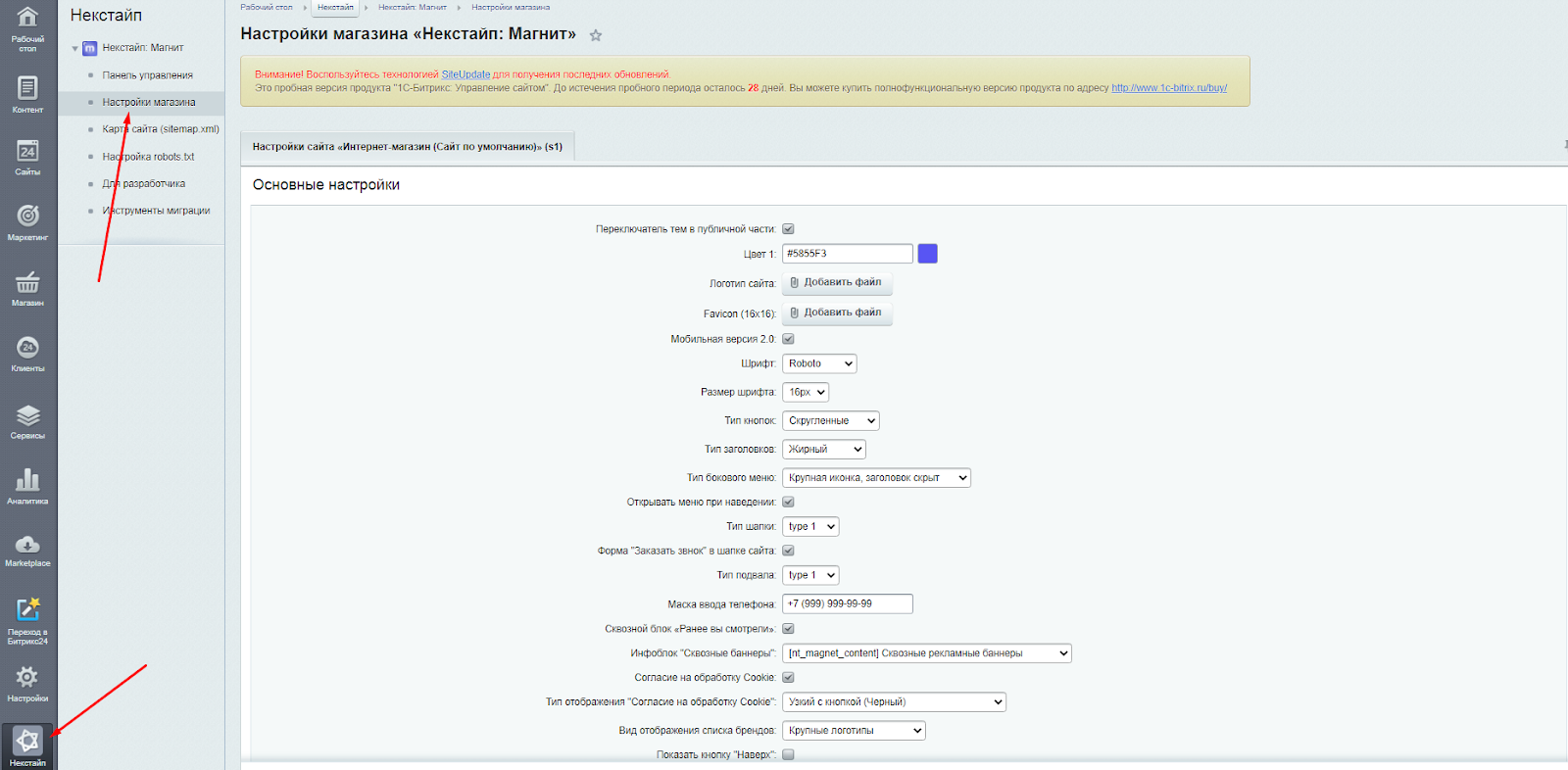Open the Marketplace cloud icon
1568x770 pixels.
(x=27, y=544)
